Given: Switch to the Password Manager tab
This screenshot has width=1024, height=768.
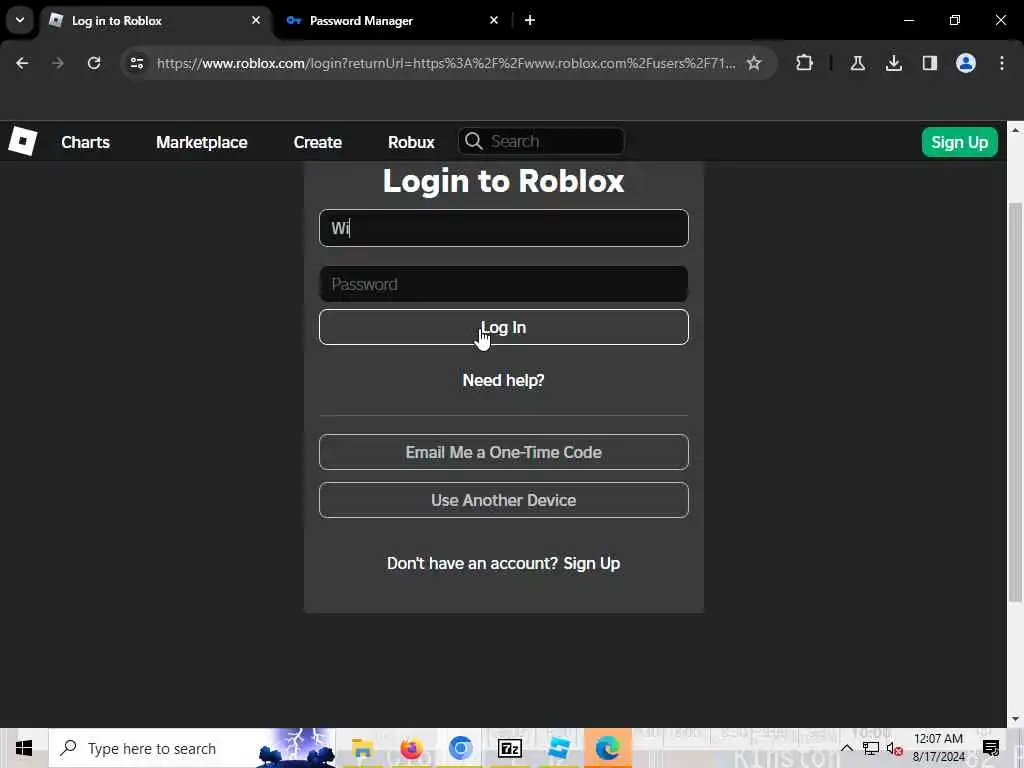Looking at the screenshot, I should [x=392, y=20].
